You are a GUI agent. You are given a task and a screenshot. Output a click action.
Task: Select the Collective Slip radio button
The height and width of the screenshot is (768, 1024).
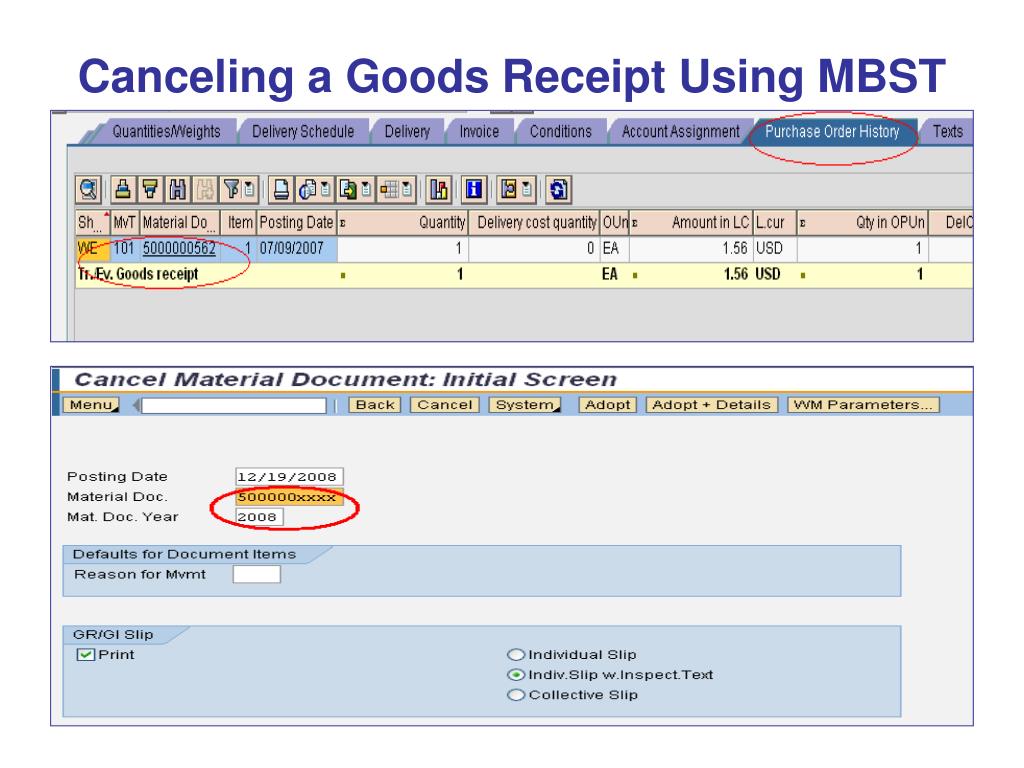[516, 695]
